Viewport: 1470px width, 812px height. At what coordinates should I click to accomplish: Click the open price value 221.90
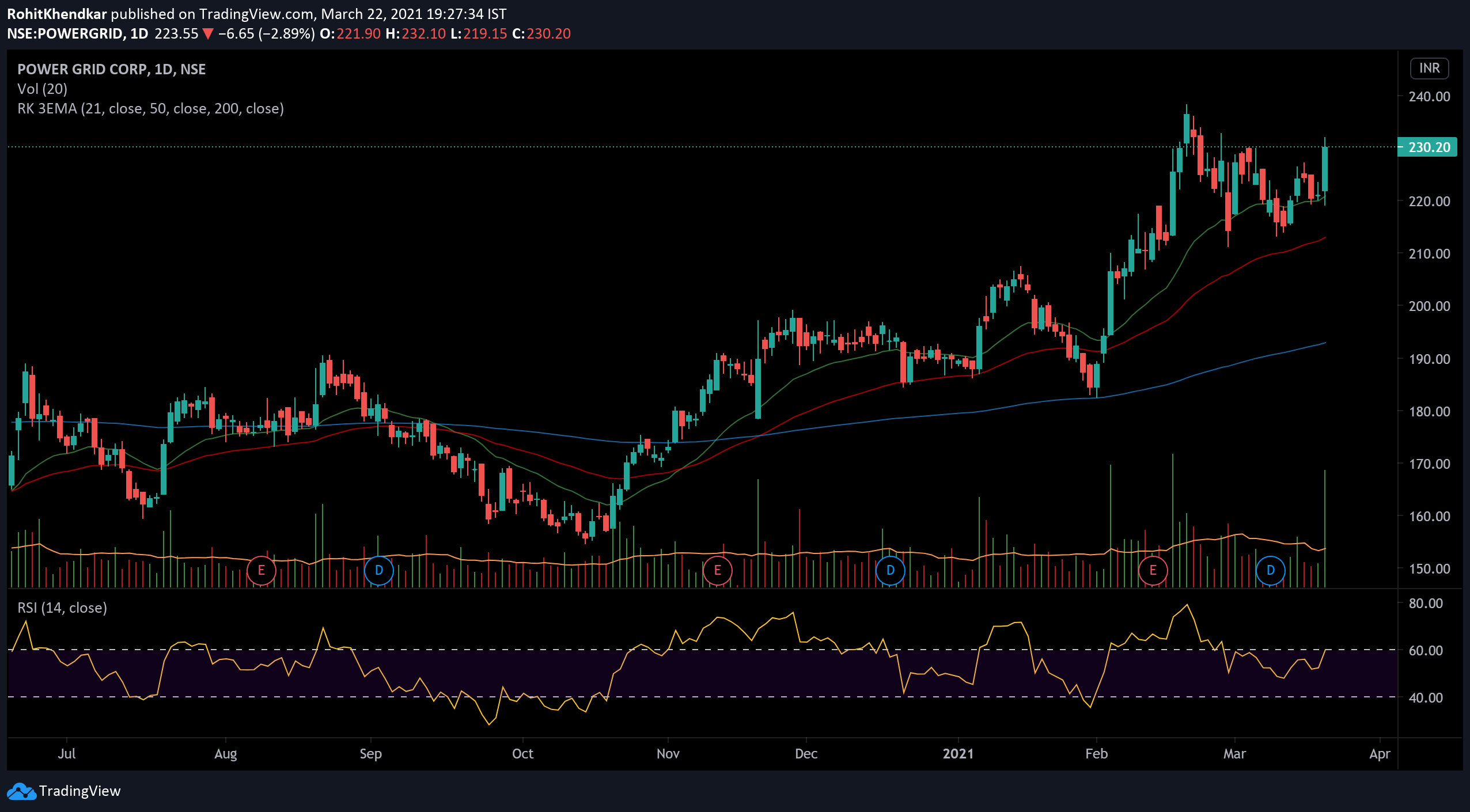pos(358,33)
